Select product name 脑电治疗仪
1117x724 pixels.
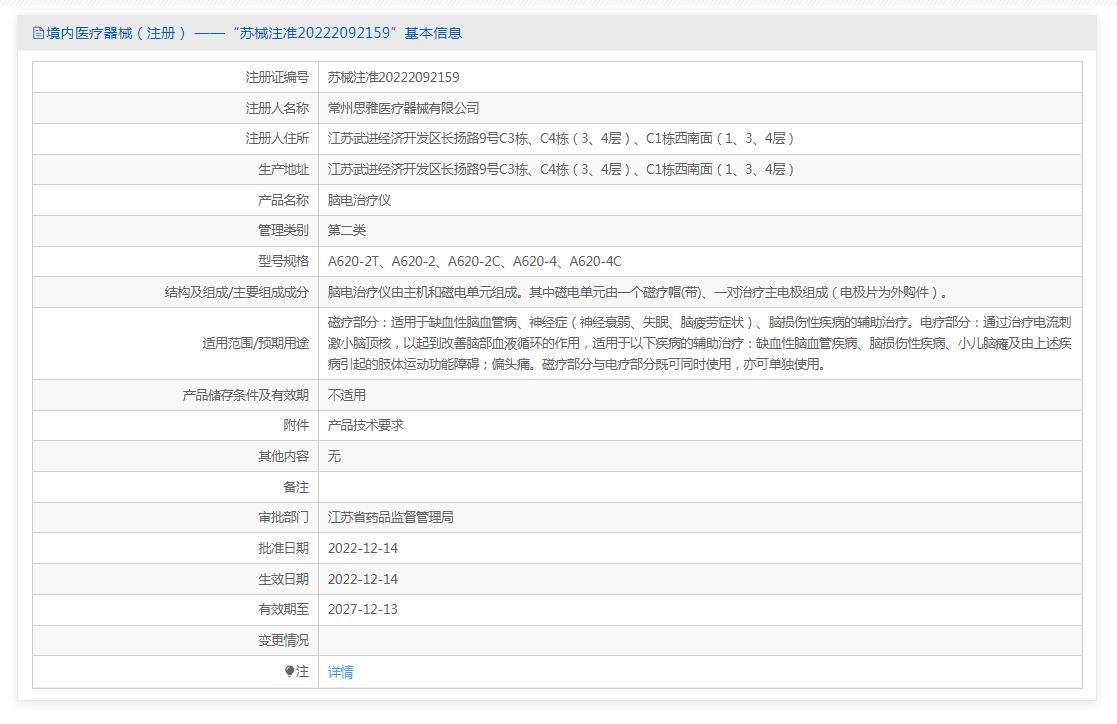coord(359,200)
